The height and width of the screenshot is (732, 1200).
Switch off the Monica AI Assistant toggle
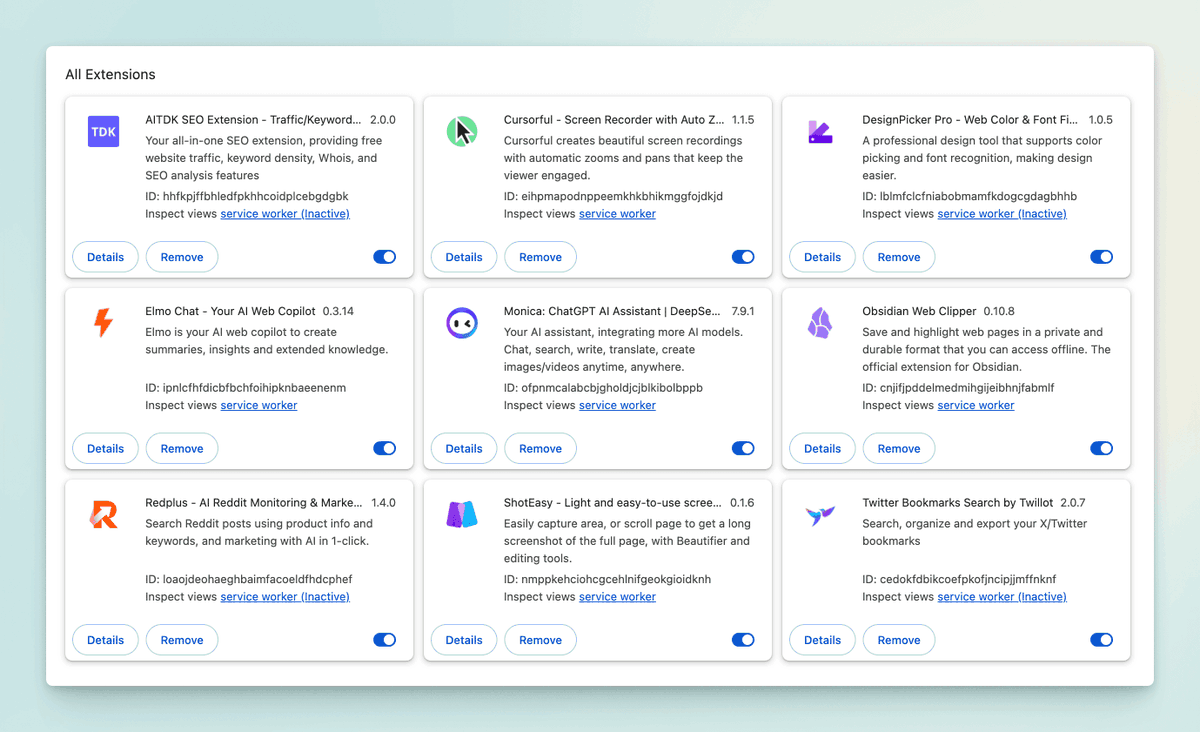click(x=743, y=448)
